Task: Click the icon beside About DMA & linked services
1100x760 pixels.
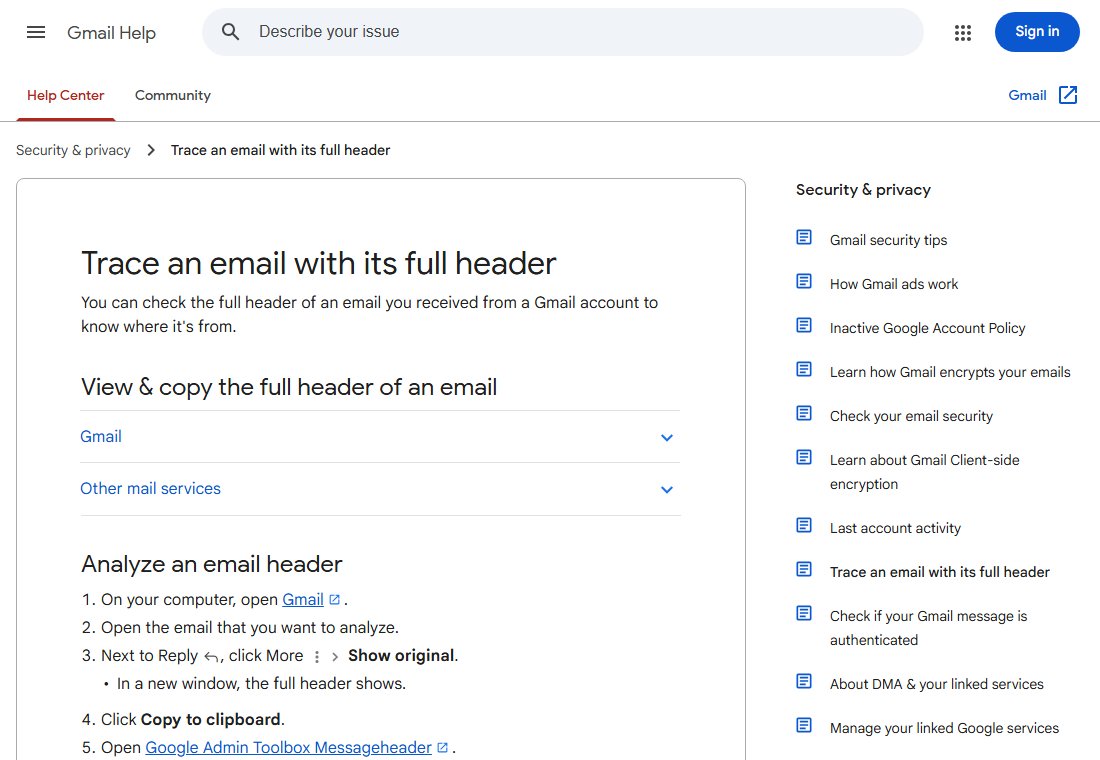Action: [804, 681]
